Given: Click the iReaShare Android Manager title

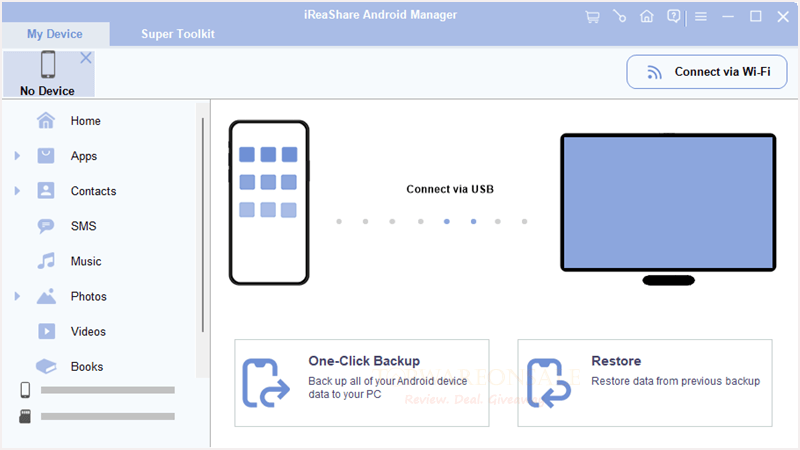Looking at the screenshot, I should click(x=380, y=15).
